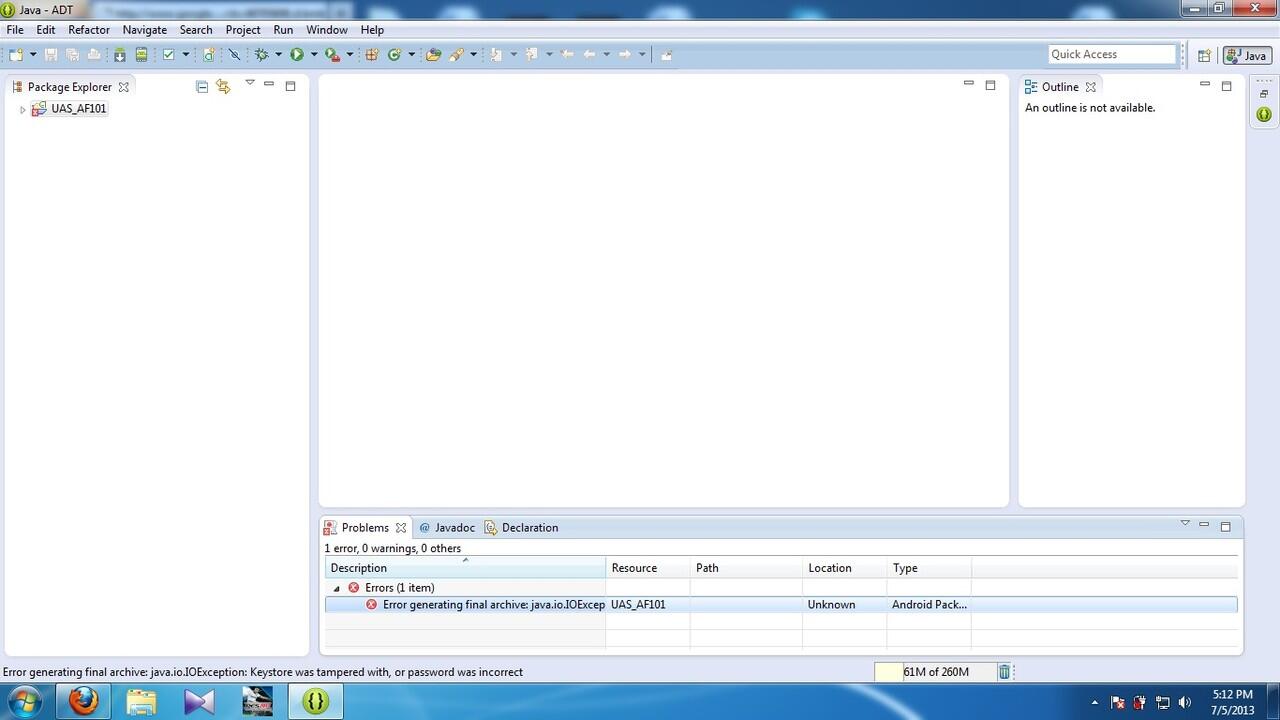The width and height of the screenshot is (1280, 720).
Task: Switch to the Declaration tab
Action: coord(522,527)
